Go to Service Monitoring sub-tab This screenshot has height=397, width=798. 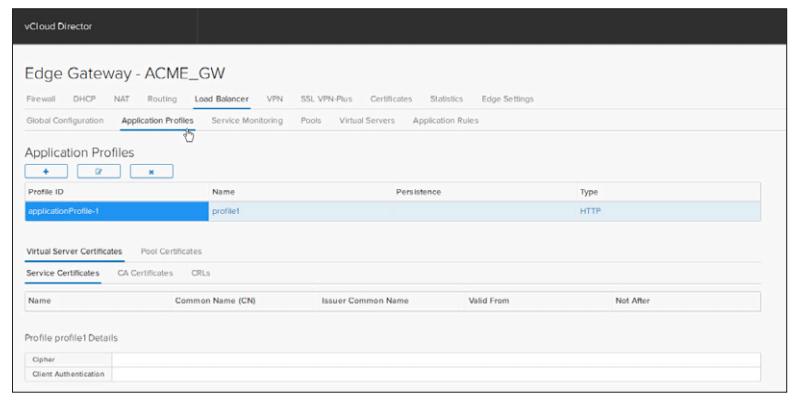point(247,121)
